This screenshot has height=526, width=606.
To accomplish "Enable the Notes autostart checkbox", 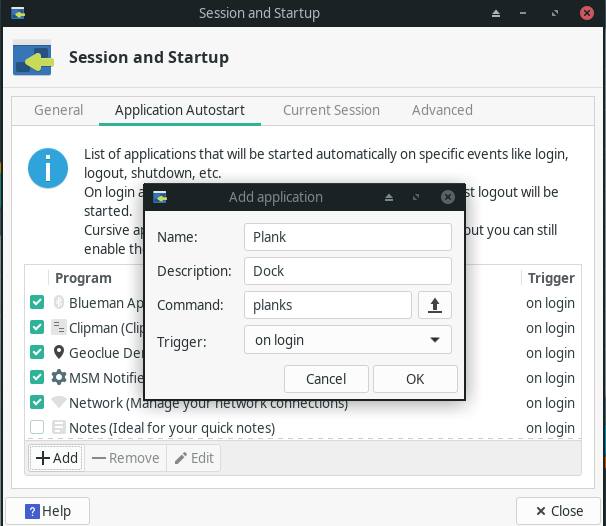I will [37, 427].
